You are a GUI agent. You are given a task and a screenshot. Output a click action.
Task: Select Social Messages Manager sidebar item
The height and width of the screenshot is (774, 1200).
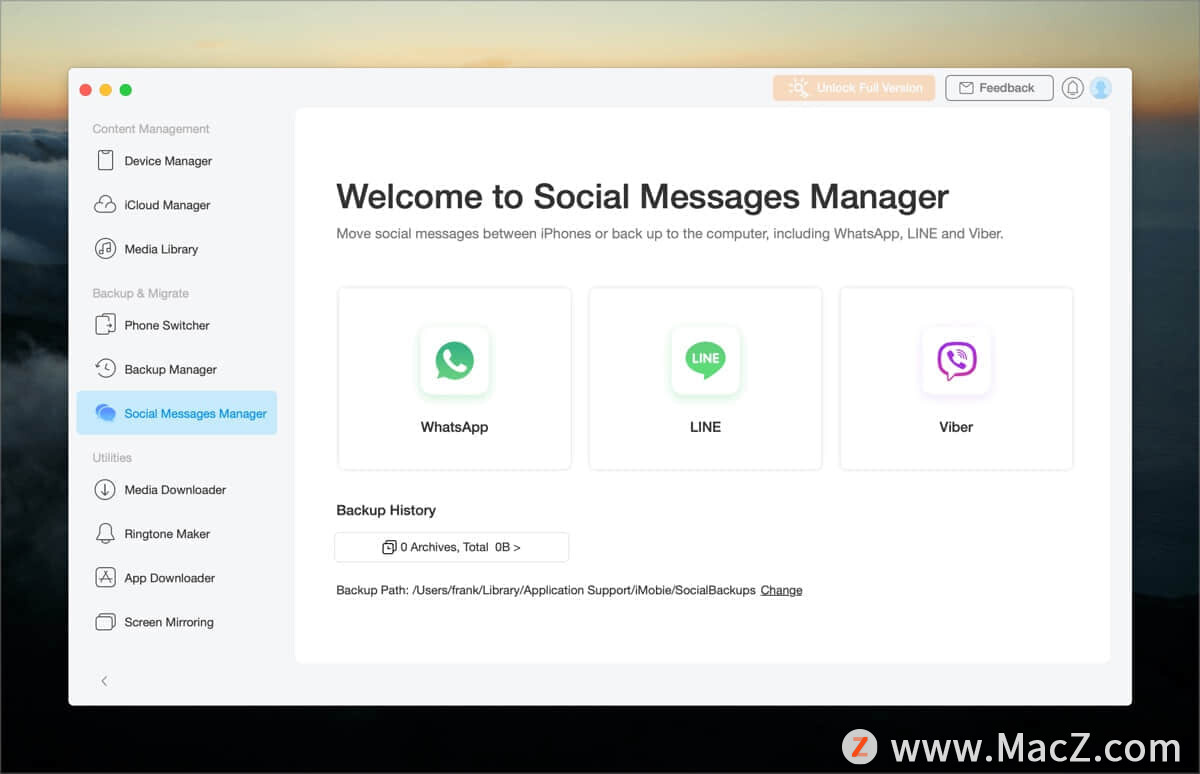(177, 413)
